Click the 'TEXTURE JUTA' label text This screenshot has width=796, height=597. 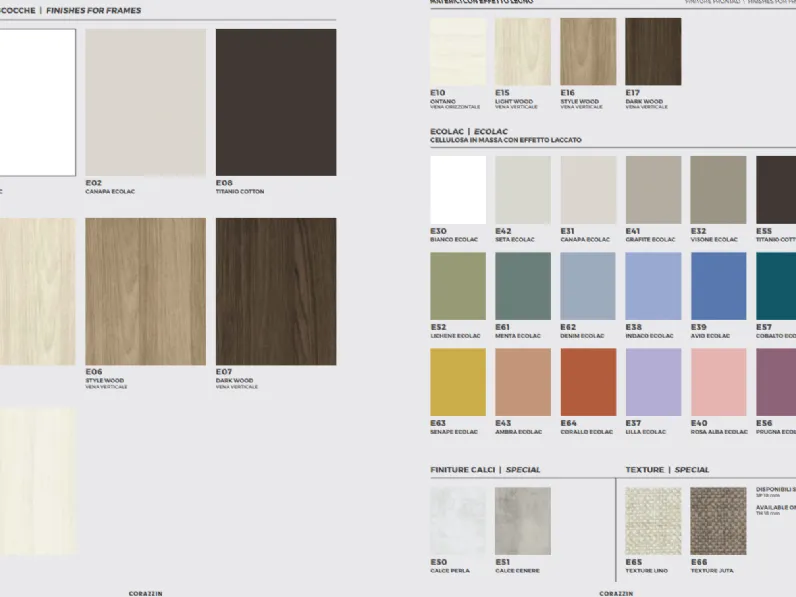pyautogui.click(x=712, y=571)
